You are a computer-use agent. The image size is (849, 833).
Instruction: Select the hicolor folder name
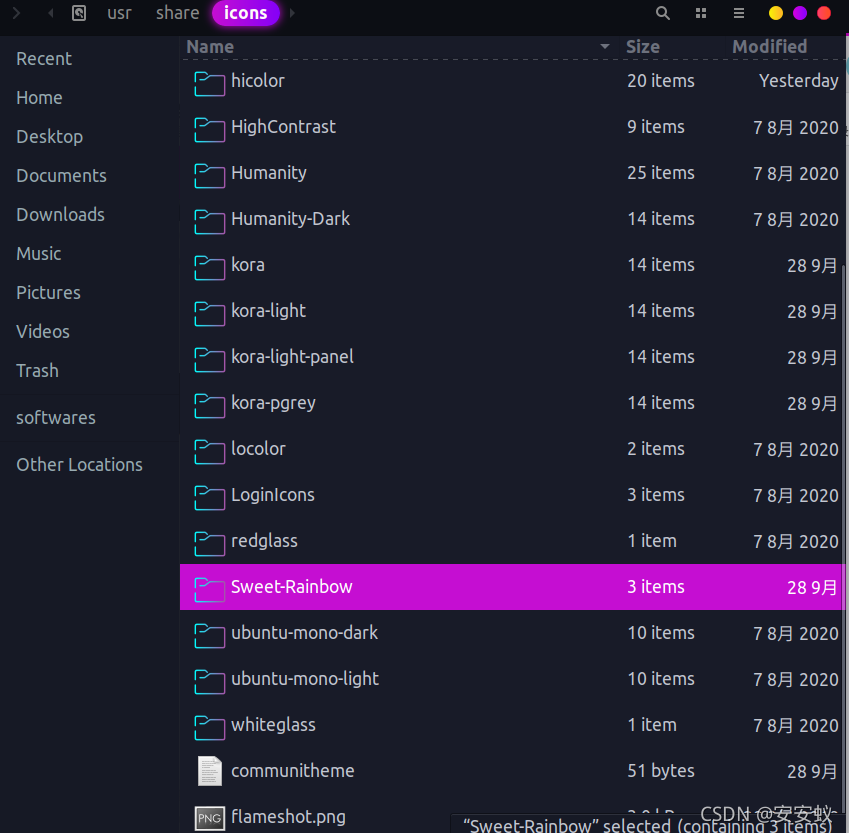[x=258, y=81]
